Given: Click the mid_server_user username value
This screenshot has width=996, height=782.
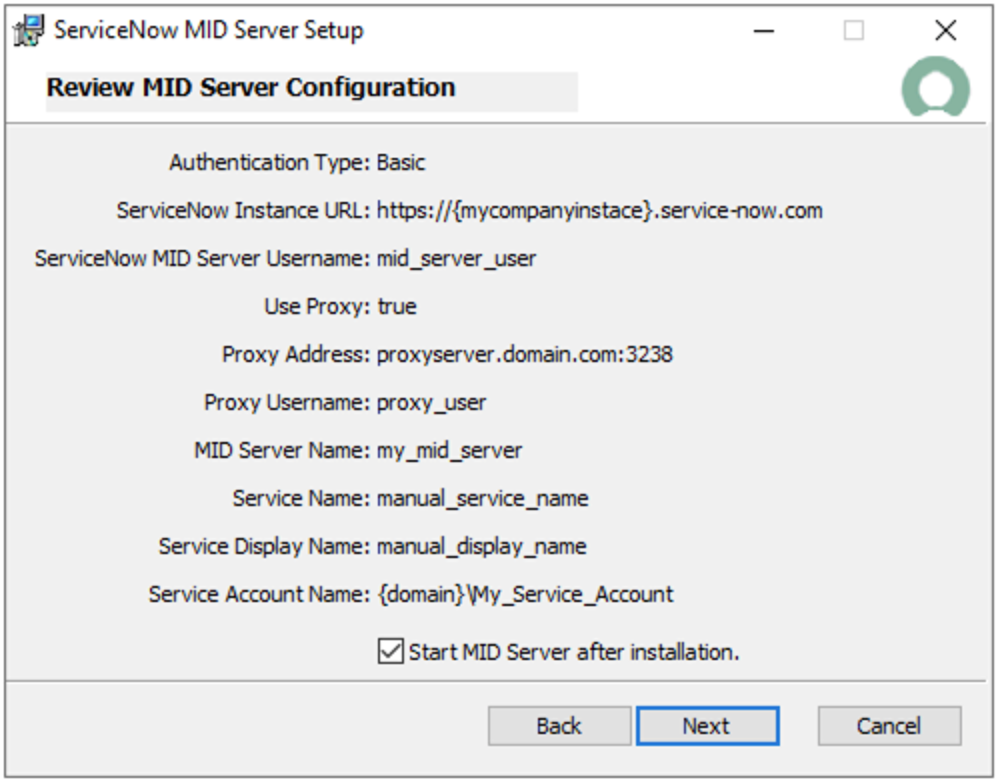Looking at the screenshot, I should (x=456, y=259).
